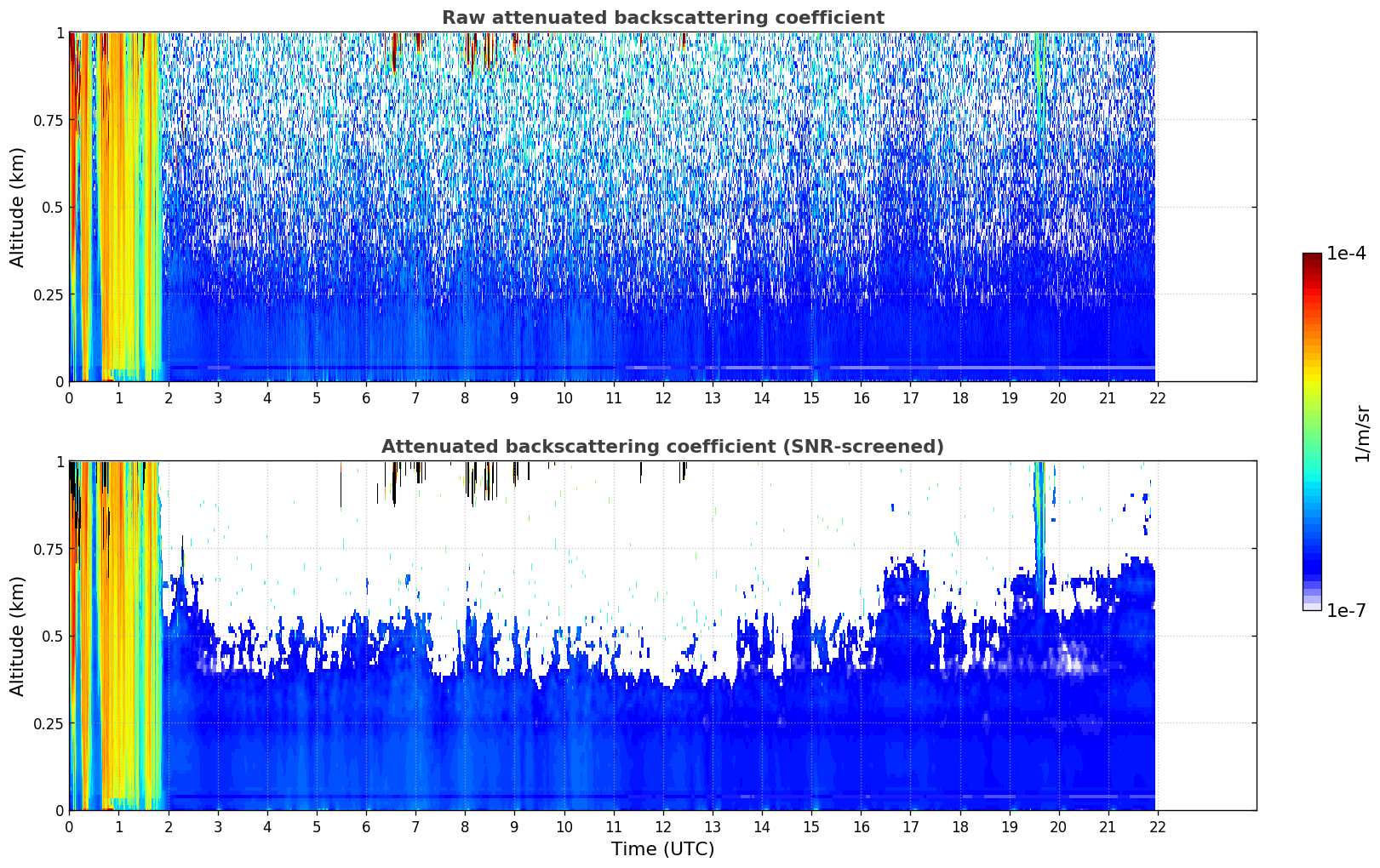The width and height of the screenshot is (1380, 868).
Task: Click time tick '19' under the bottom plot
Action: pyautogui.click(x=1009, y=826)
